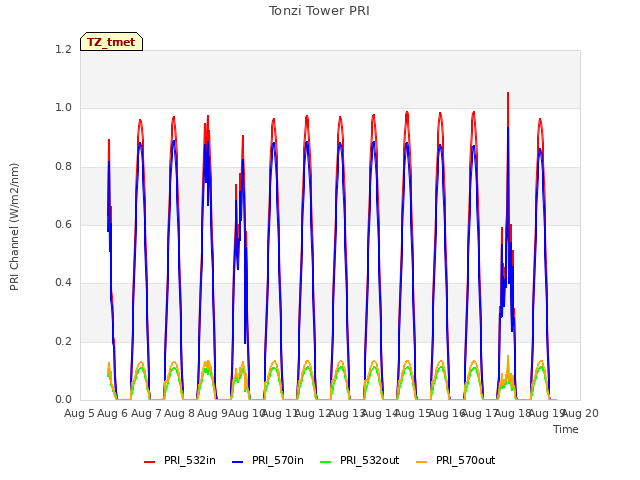Click the 1.0 y-axis tick value

click(x=64, y=108)
